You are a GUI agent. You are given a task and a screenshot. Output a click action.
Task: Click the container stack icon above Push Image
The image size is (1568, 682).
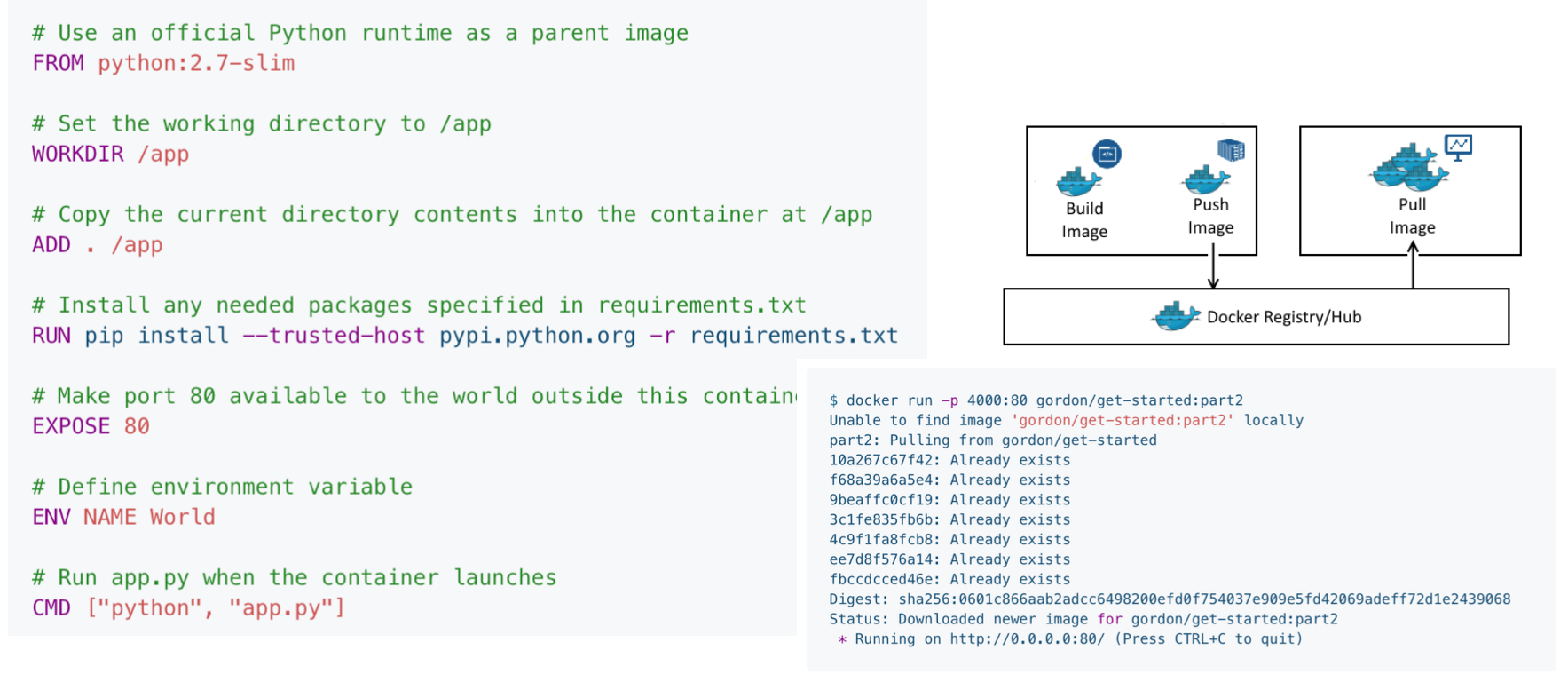click(1231, 150)
